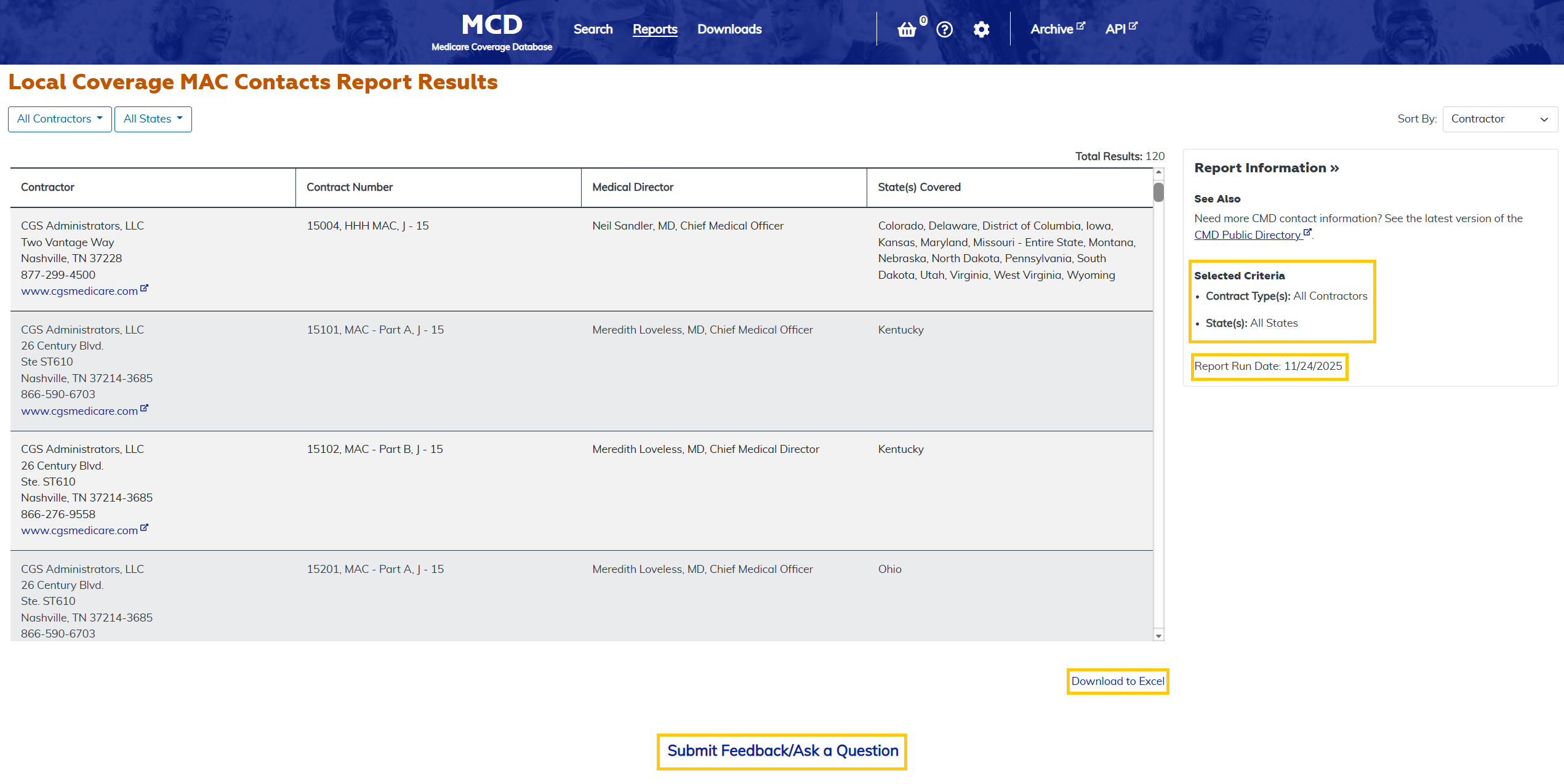Click Submit Feedback/Ask a Question link
Viewport: 1564px width, 784px height.
click(782, 751)
